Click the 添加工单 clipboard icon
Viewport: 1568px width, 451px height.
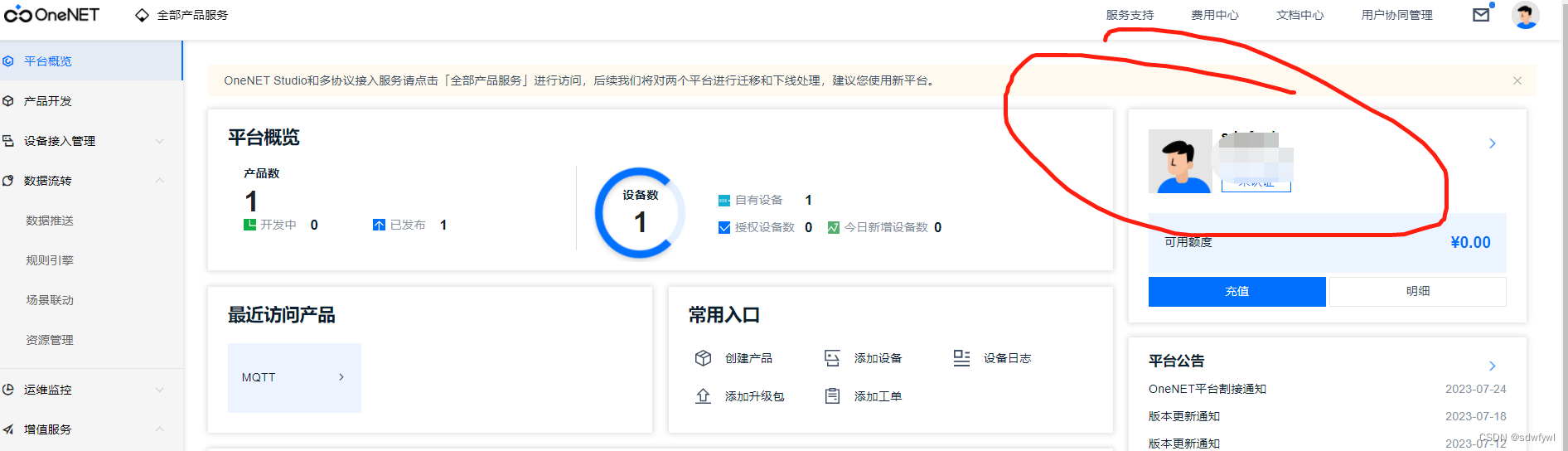click(x=832, y=396)
